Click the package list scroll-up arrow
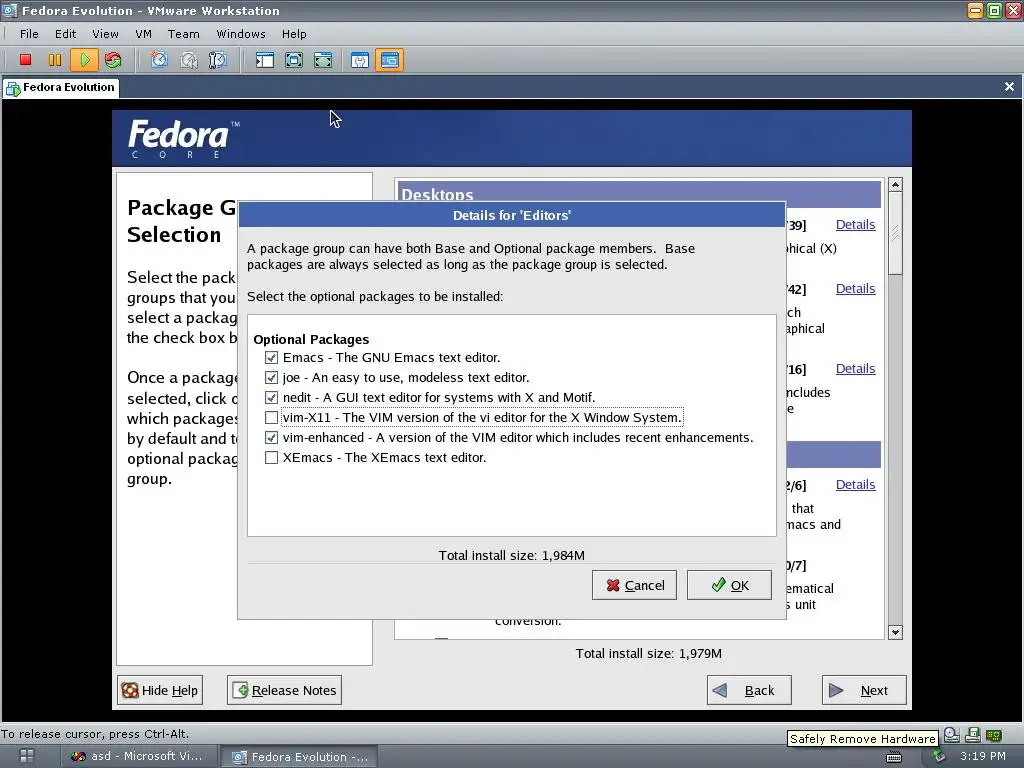This screenshot has height=768, width=1024. 895,185
